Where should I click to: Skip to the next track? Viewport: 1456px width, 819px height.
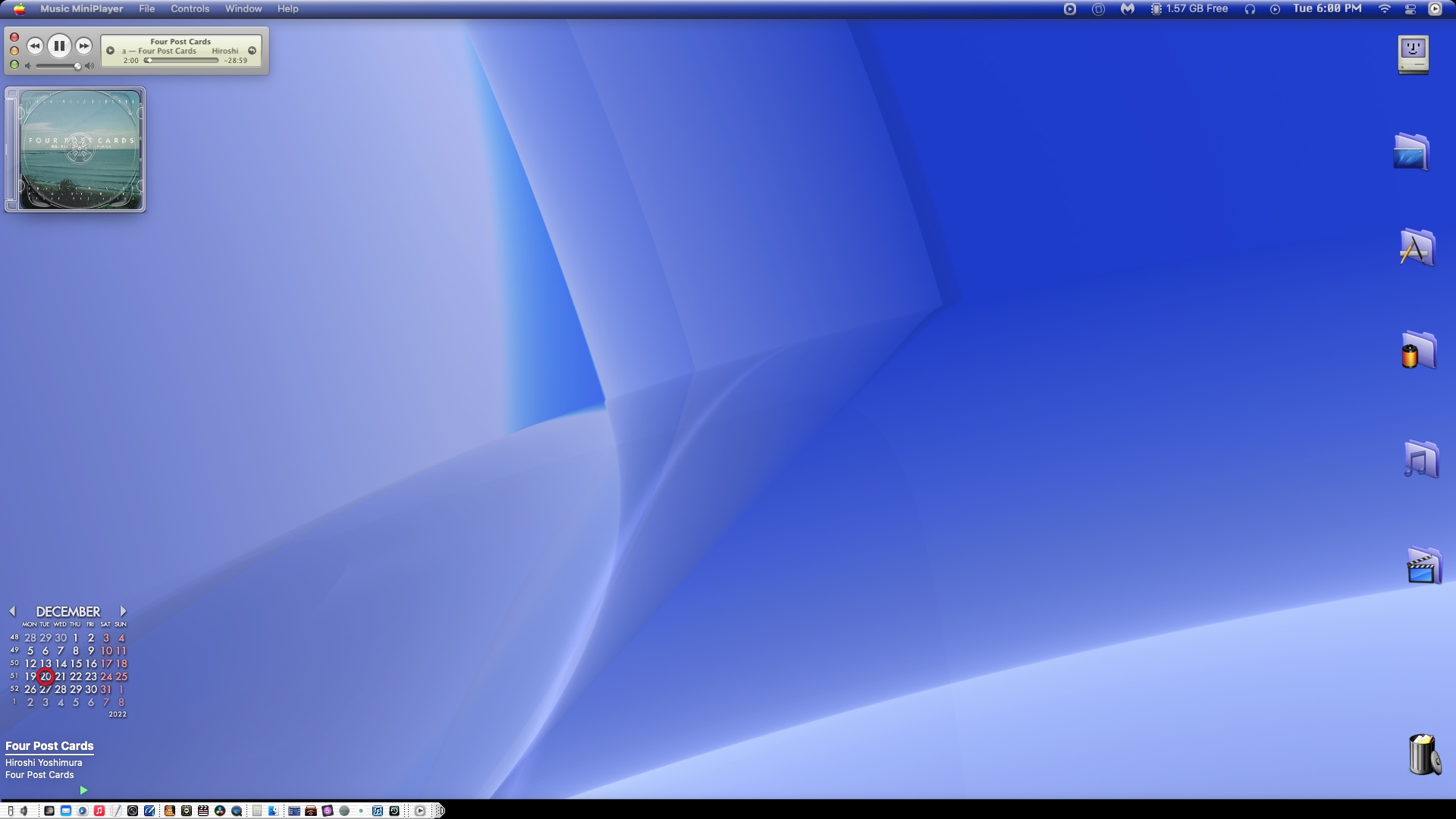click(x=84, y=45)
